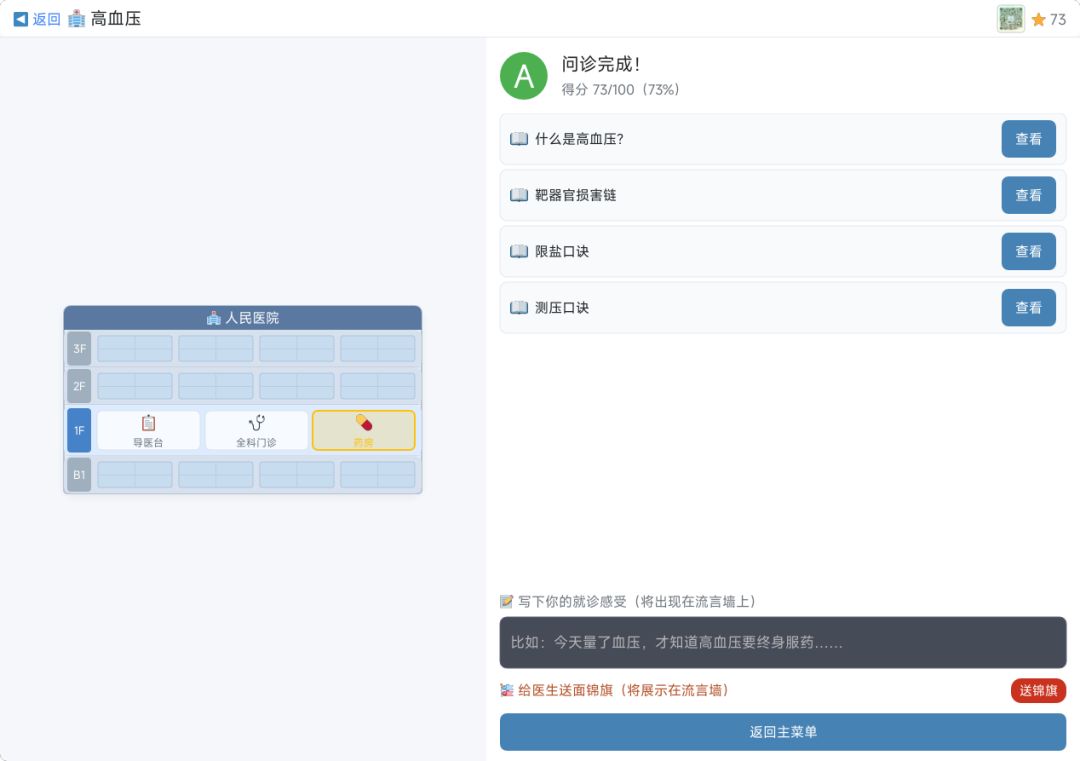The height and width of the screenshot is (761, 1080).
Task: Go to basement floor B1
Action: (x=79, y=475)
